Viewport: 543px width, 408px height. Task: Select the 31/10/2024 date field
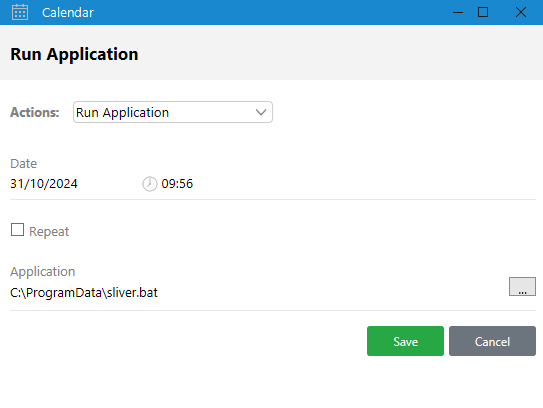pyautogui.click(x=44, y=184)
